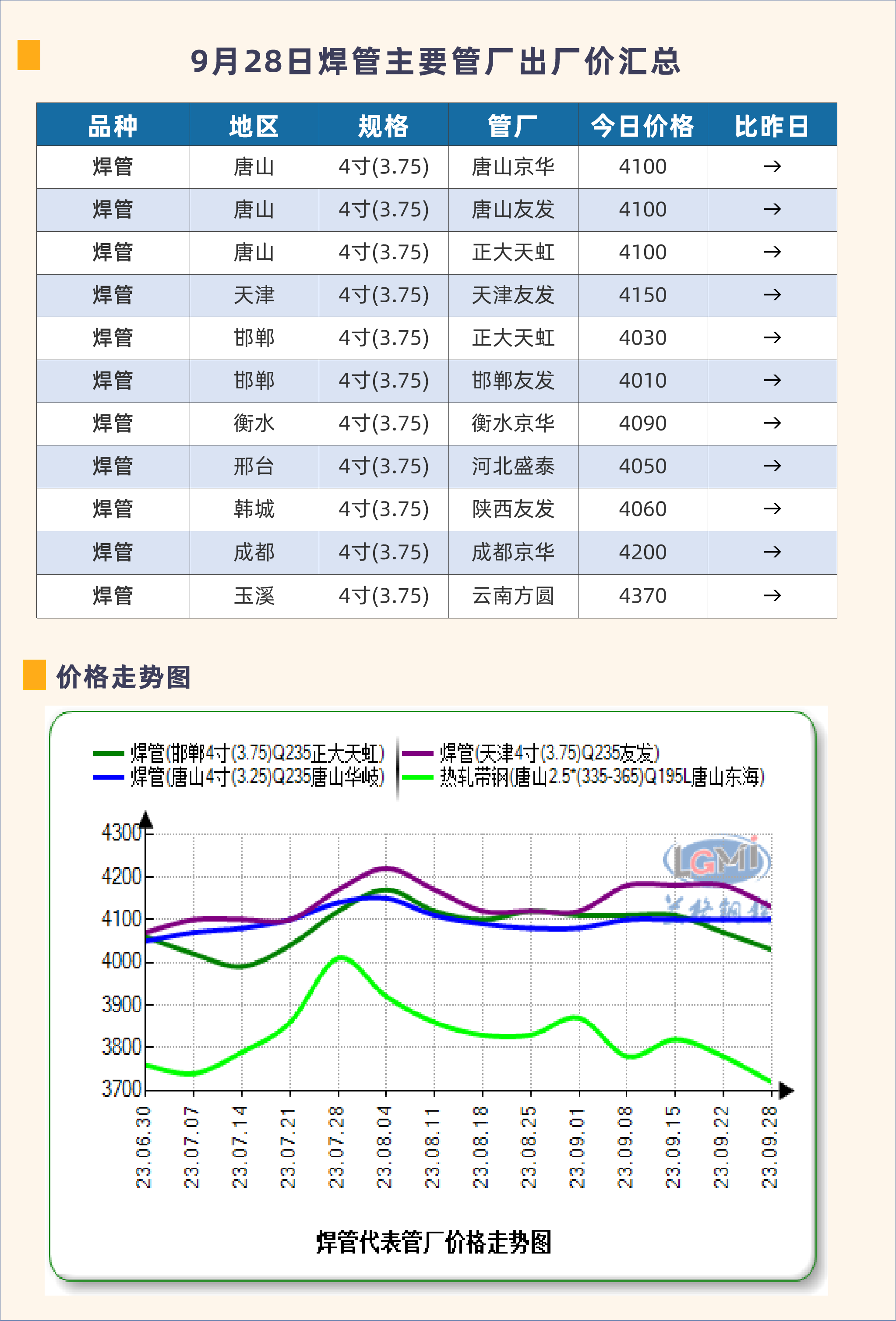Click the 23.09.28 date label on x-axis

pos(769,1147)
